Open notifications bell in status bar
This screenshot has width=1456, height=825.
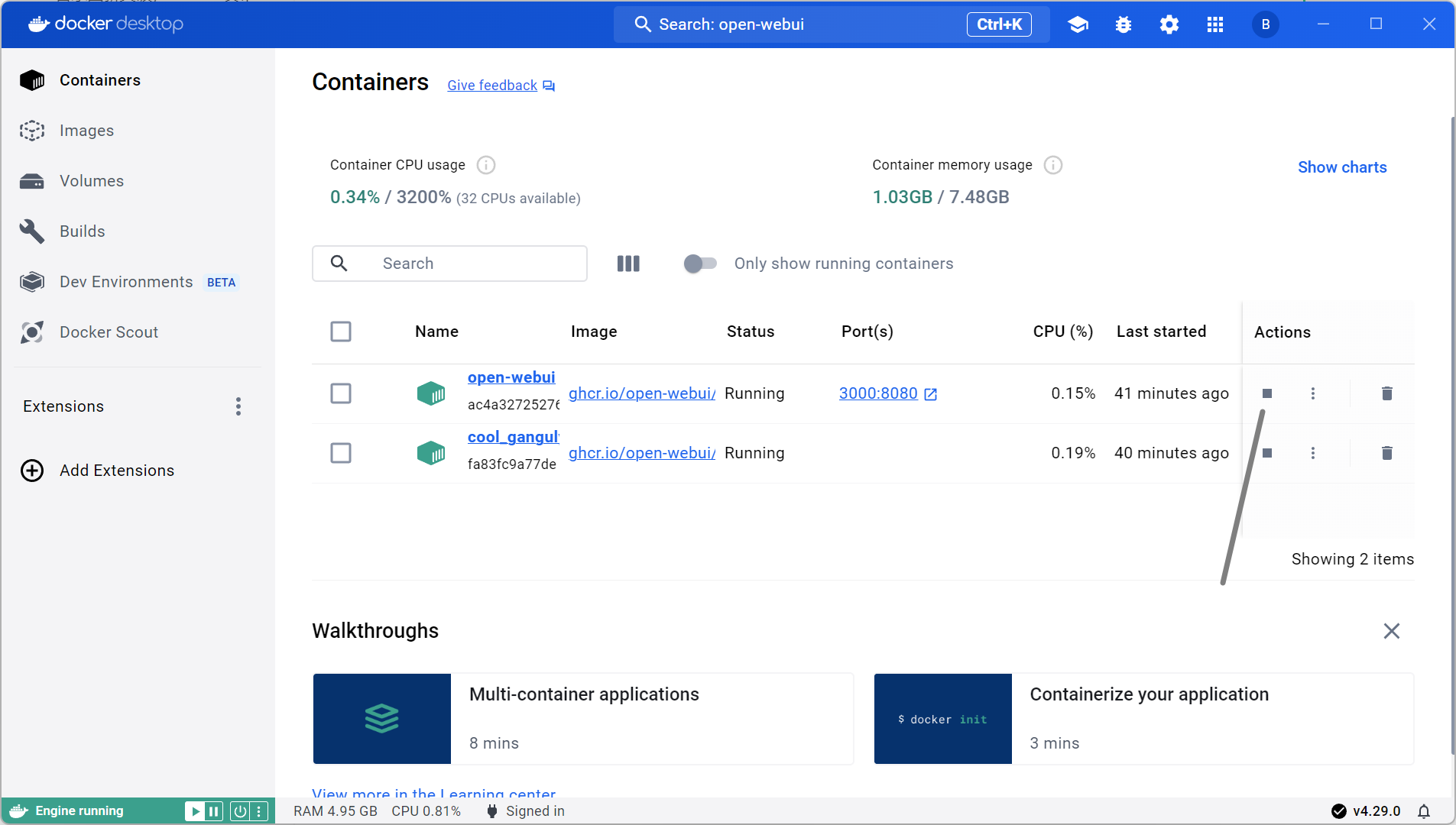coord(1424,811)
